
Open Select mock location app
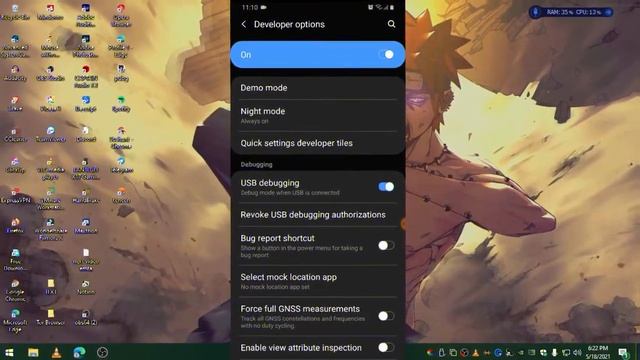tap(318, 281)
